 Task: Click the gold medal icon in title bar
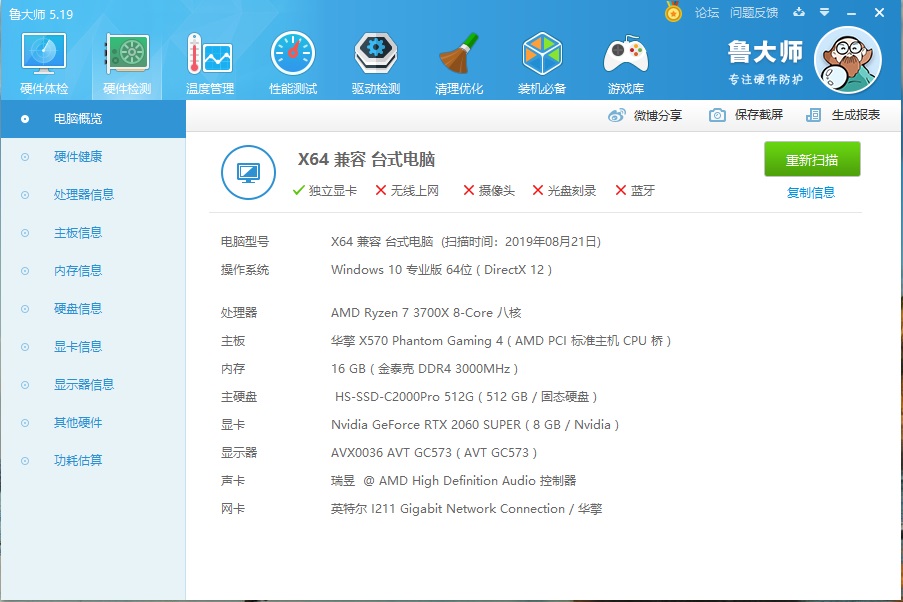673,13
